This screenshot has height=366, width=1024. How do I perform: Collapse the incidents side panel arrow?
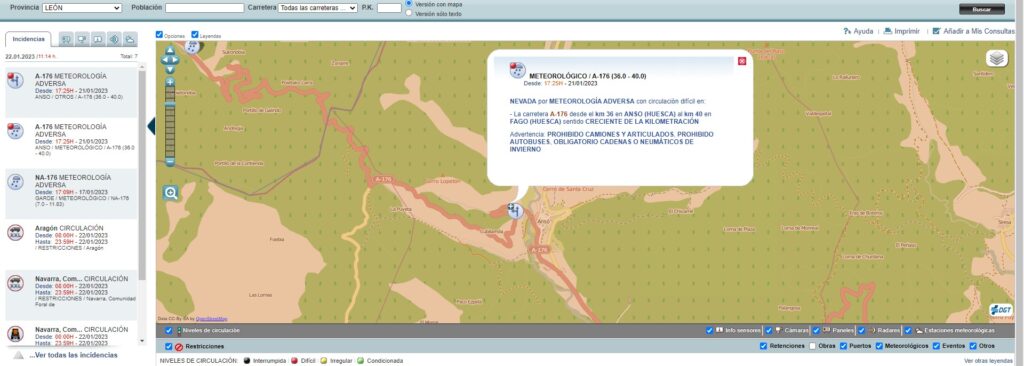pyautogui.click(x=151, y=126)
